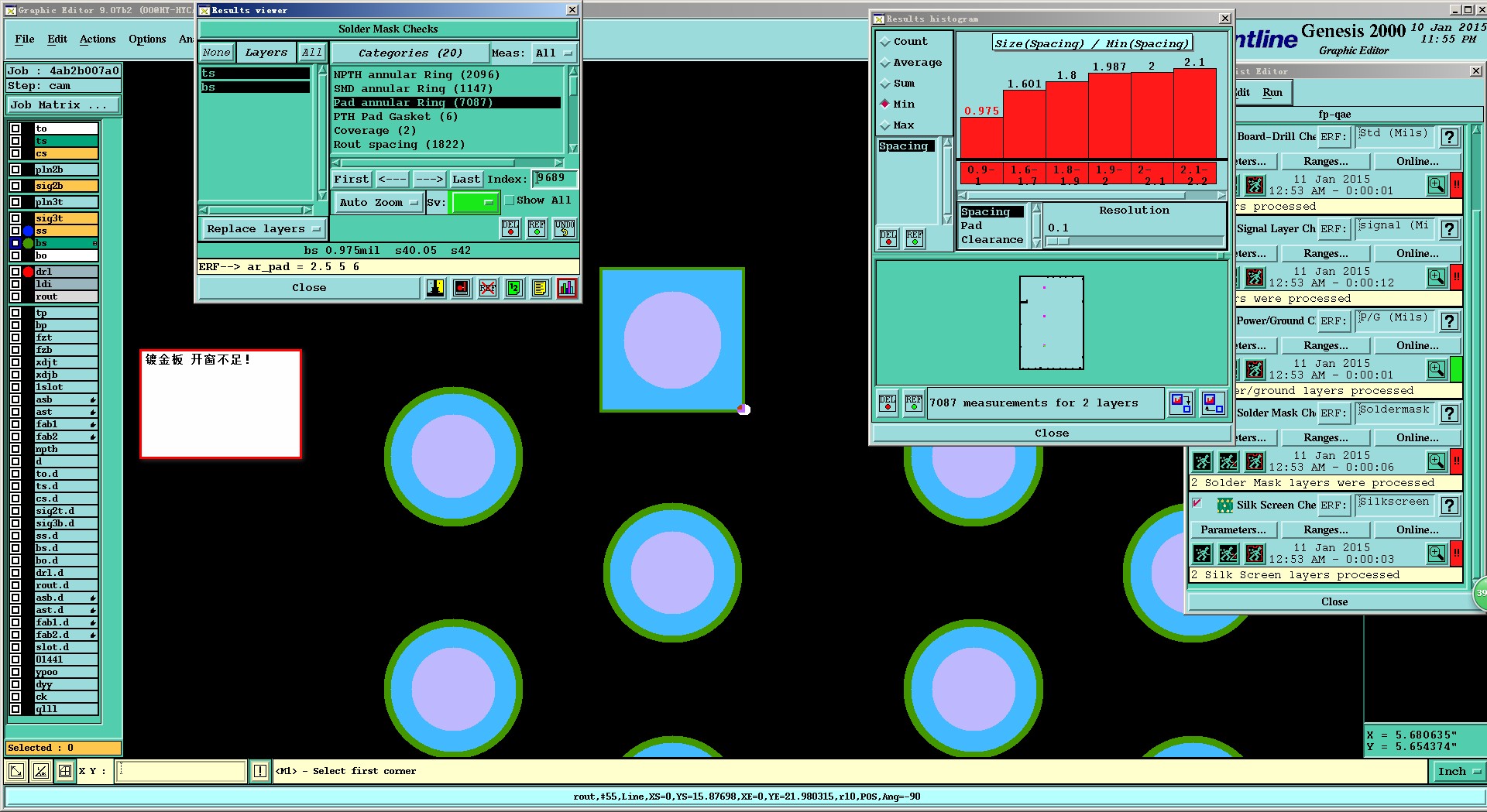
Task: Click the histogram chart icon in Results viewer
Action: coord(567,288)
